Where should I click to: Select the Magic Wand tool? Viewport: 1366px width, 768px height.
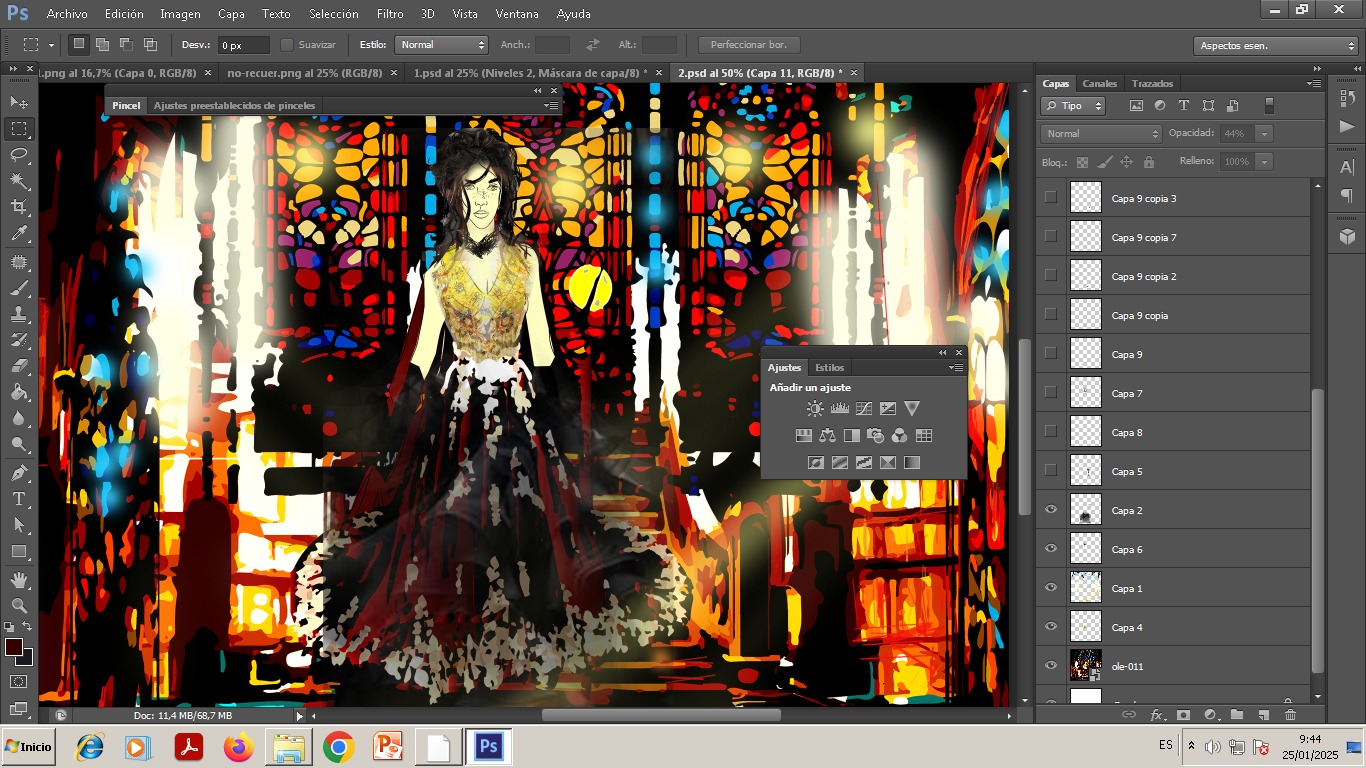pyautogui.click(x=19, y=181)
